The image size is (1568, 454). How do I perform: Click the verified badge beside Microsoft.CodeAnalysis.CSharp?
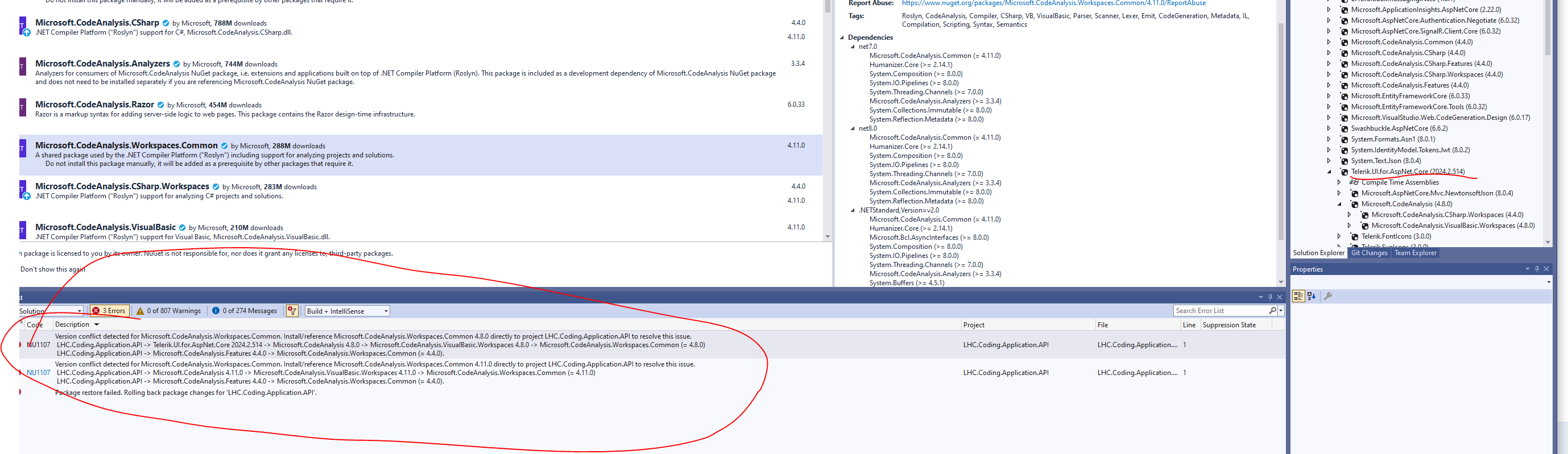[166, 23]
